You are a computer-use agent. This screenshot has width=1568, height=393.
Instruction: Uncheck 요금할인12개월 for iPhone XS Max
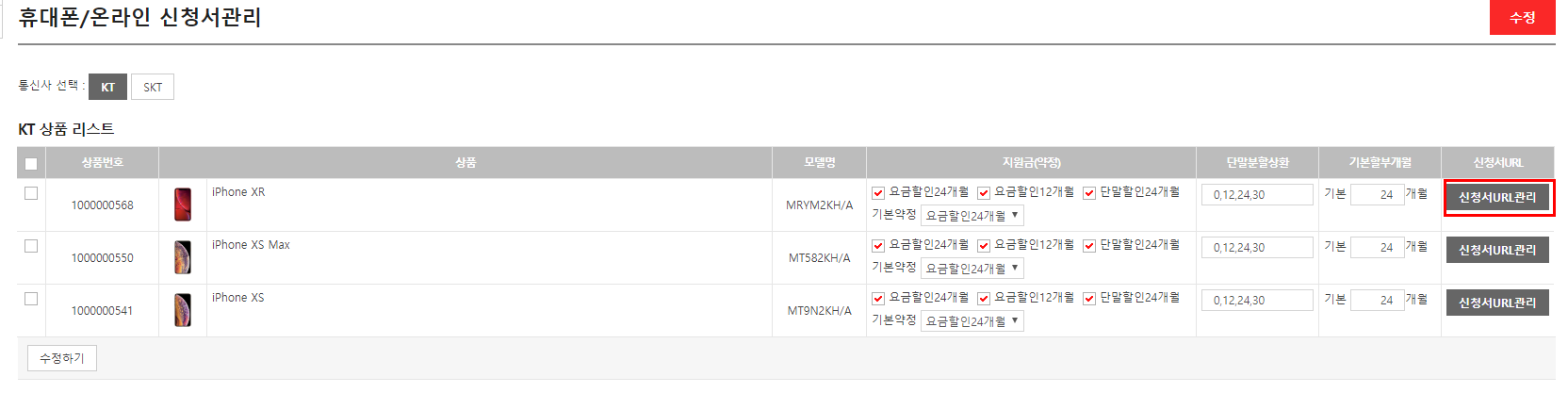[x=984, y=246]
